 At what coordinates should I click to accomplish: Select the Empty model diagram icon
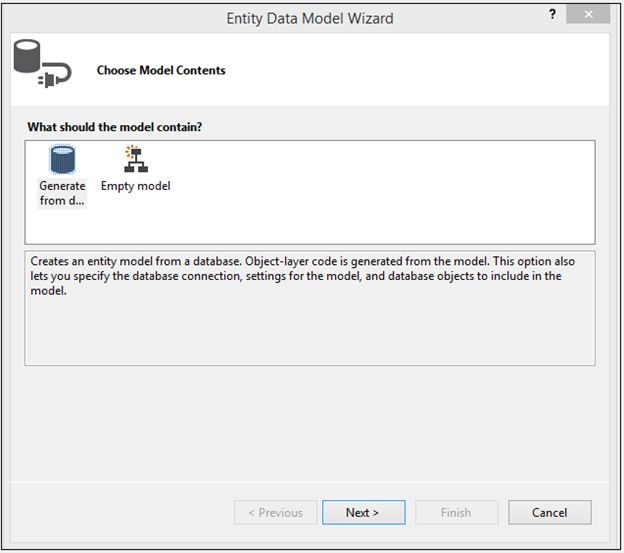pyautogui.click(x=135, y=161)
